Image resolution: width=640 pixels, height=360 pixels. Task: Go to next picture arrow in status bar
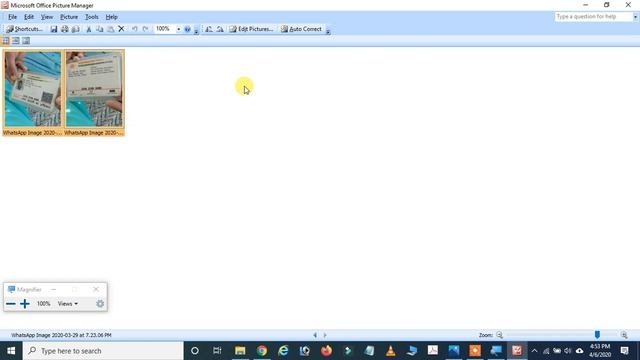(x=325, y=335)
